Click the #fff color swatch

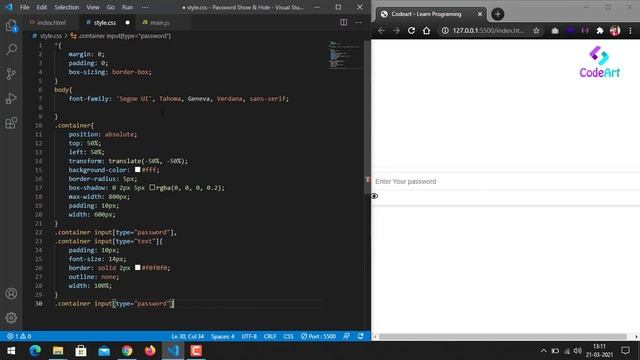(138, 169)
